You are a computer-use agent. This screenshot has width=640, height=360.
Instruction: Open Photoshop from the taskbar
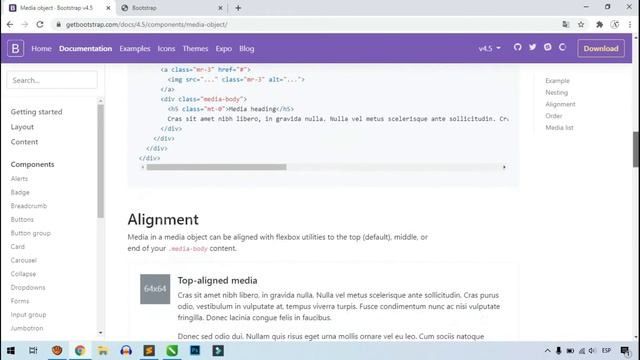click(195, 351)
